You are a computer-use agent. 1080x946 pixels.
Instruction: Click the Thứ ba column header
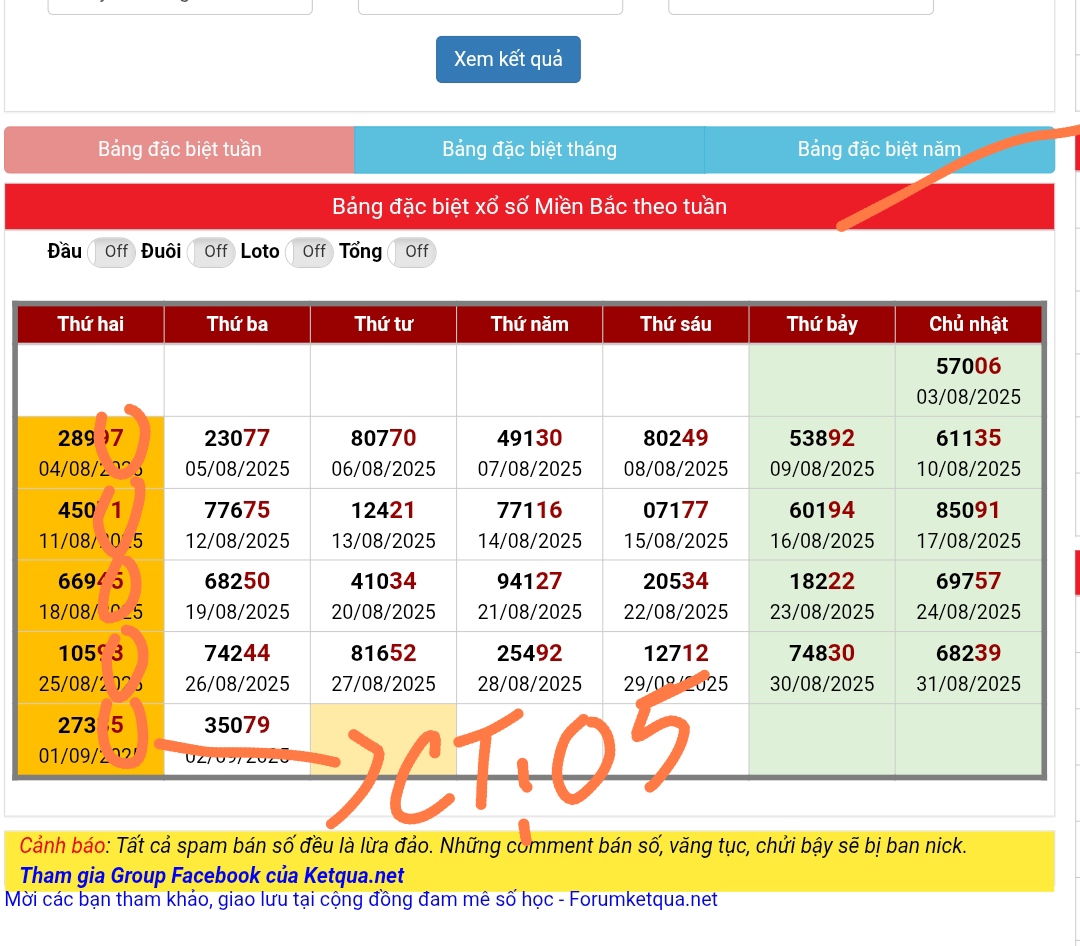tap(237, 324)
